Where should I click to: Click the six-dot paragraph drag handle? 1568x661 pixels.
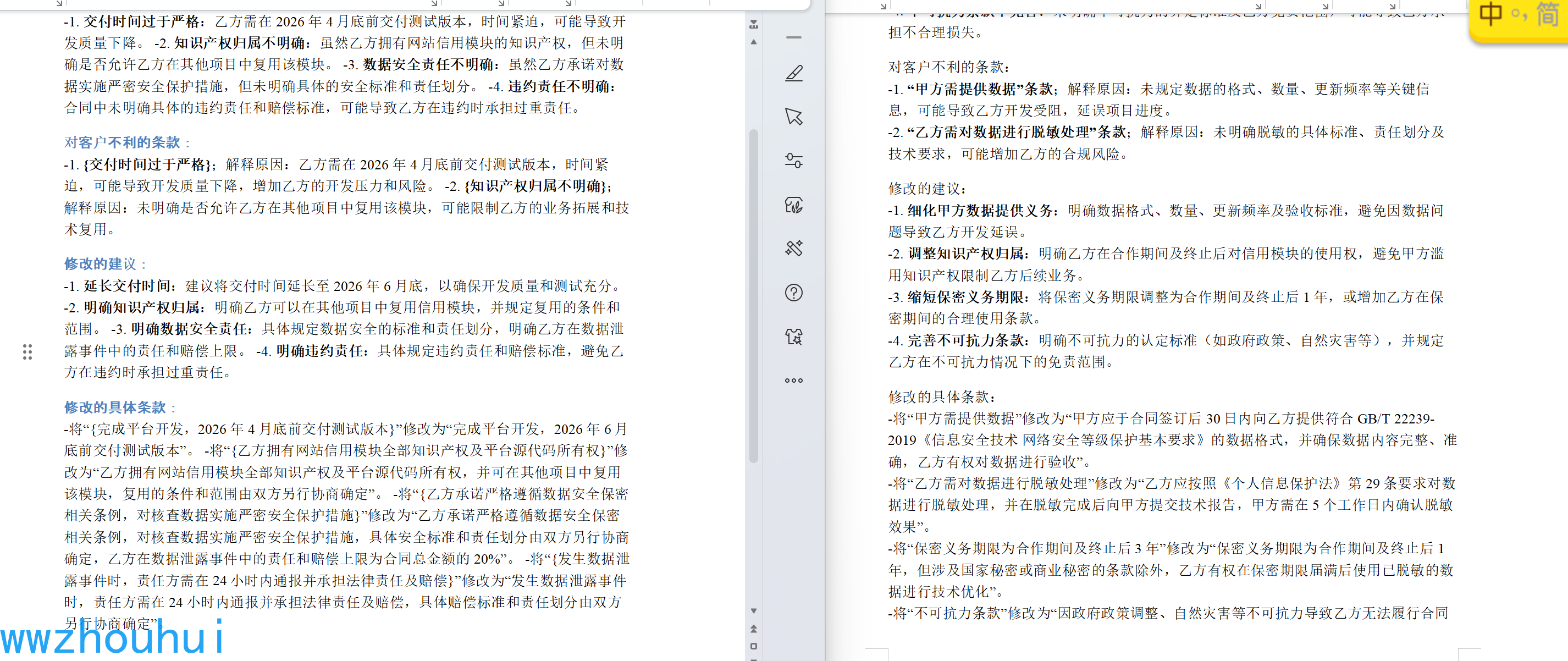(27, 352)
